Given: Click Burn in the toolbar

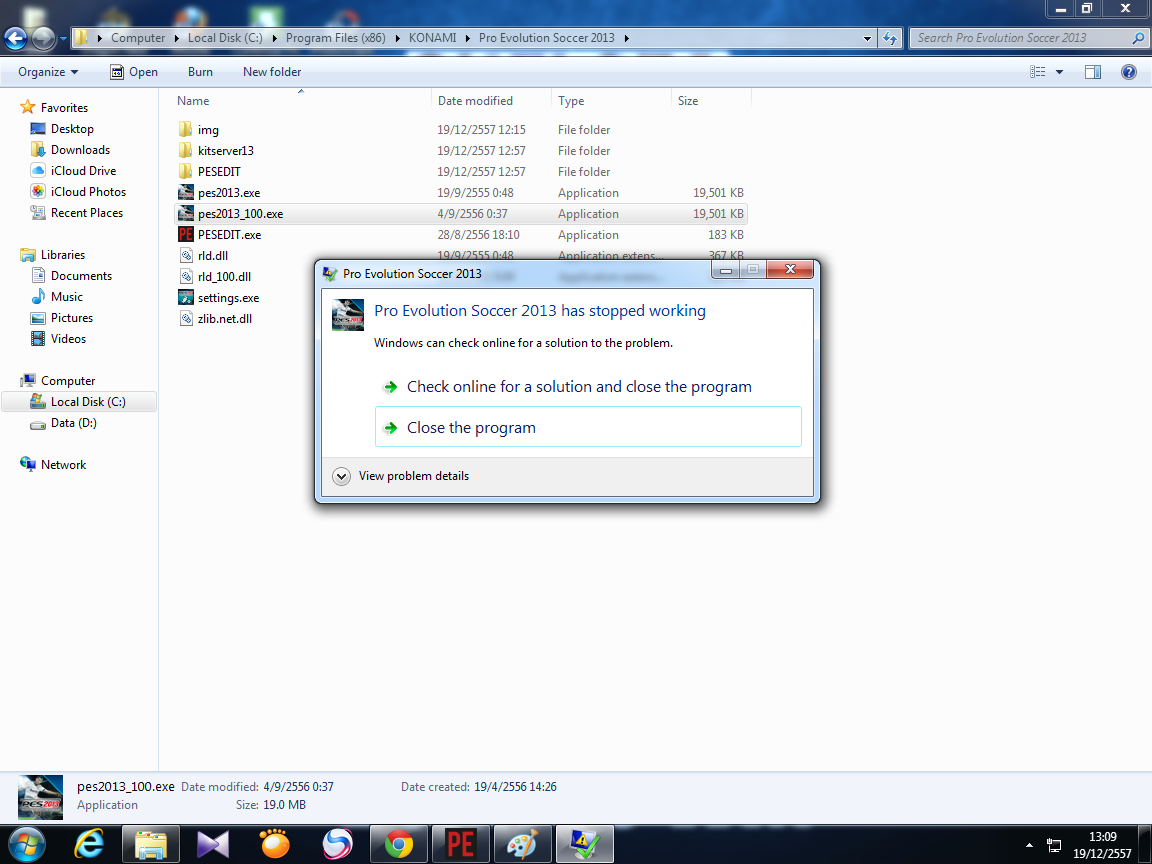Looking at the screenshot, I should (x=200, y=72).
